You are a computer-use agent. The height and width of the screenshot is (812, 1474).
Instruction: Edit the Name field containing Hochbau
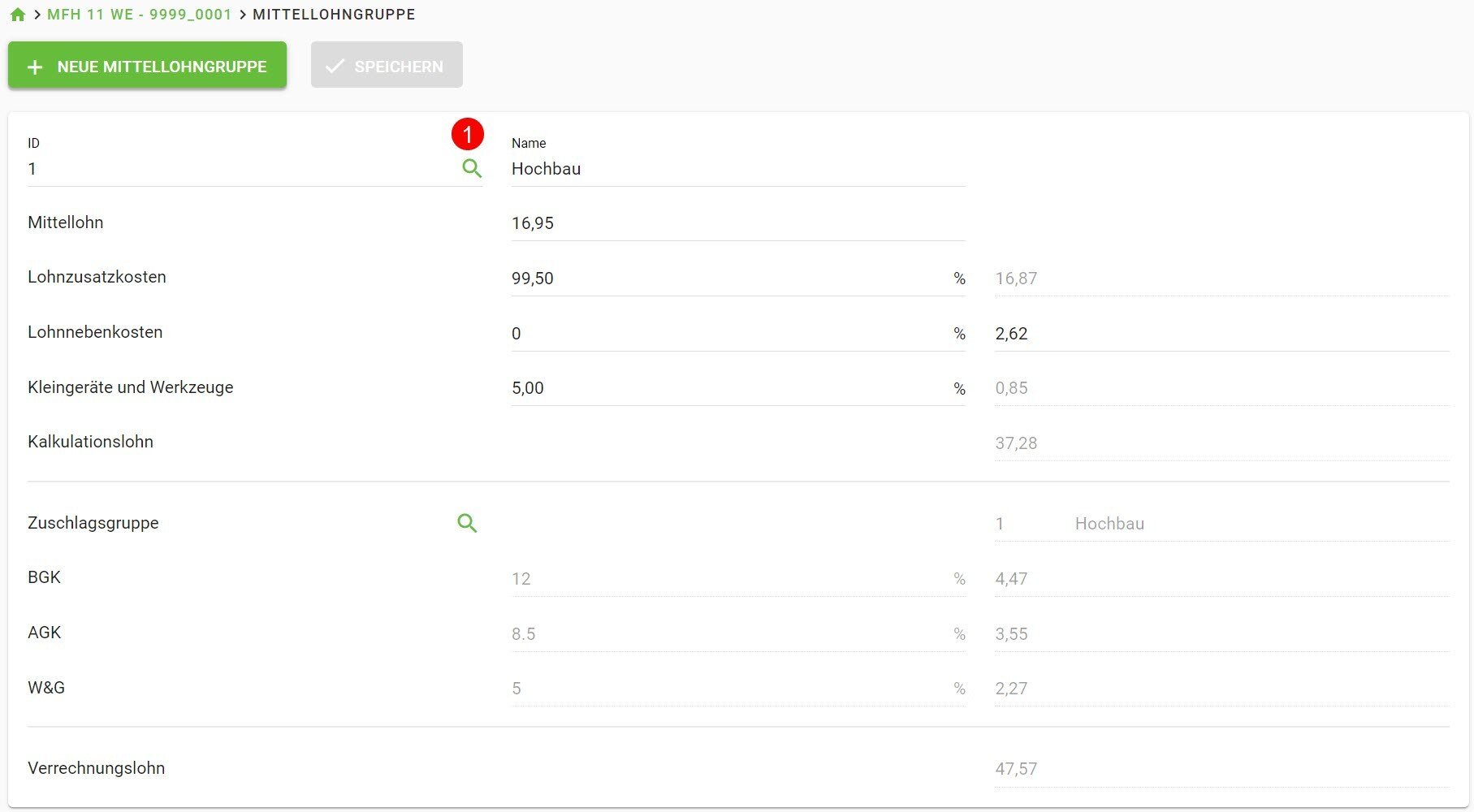[737, 169]
